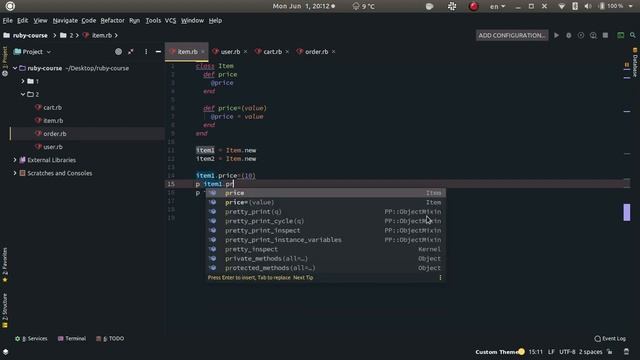The image size is (640, 360).
Task: Open the en keyboard layout menu
Action: [497, 7]
